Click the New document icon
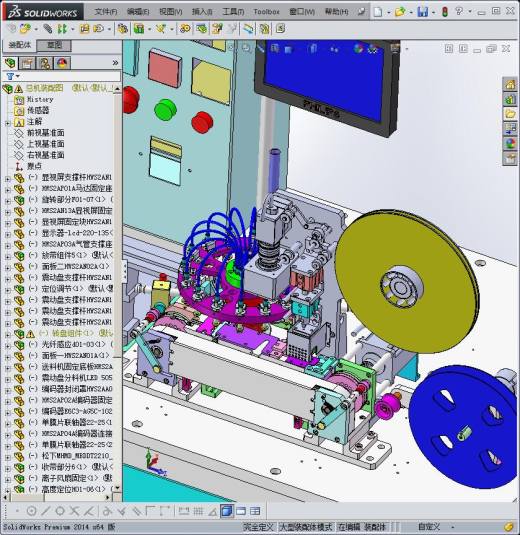Screen dimensions: 520x535 click(x=378, y=12)
